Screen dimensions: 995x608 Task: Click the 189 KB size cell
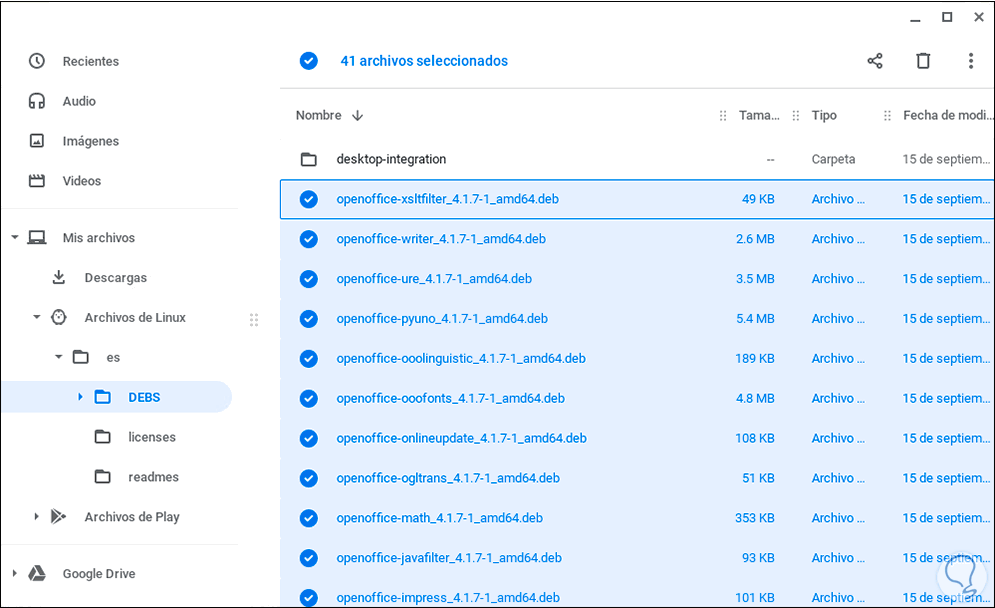754,359
